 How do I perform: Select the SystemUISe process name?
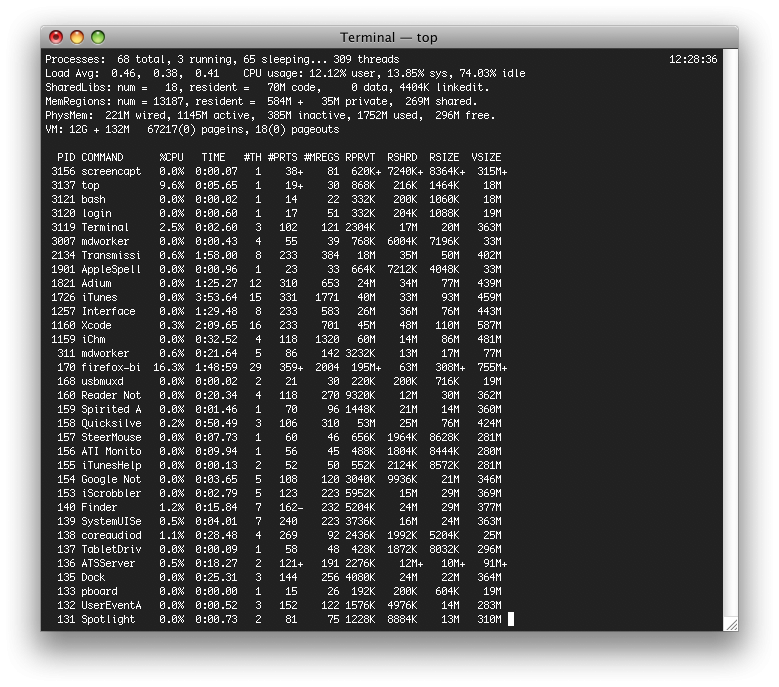tap(111, 521)
